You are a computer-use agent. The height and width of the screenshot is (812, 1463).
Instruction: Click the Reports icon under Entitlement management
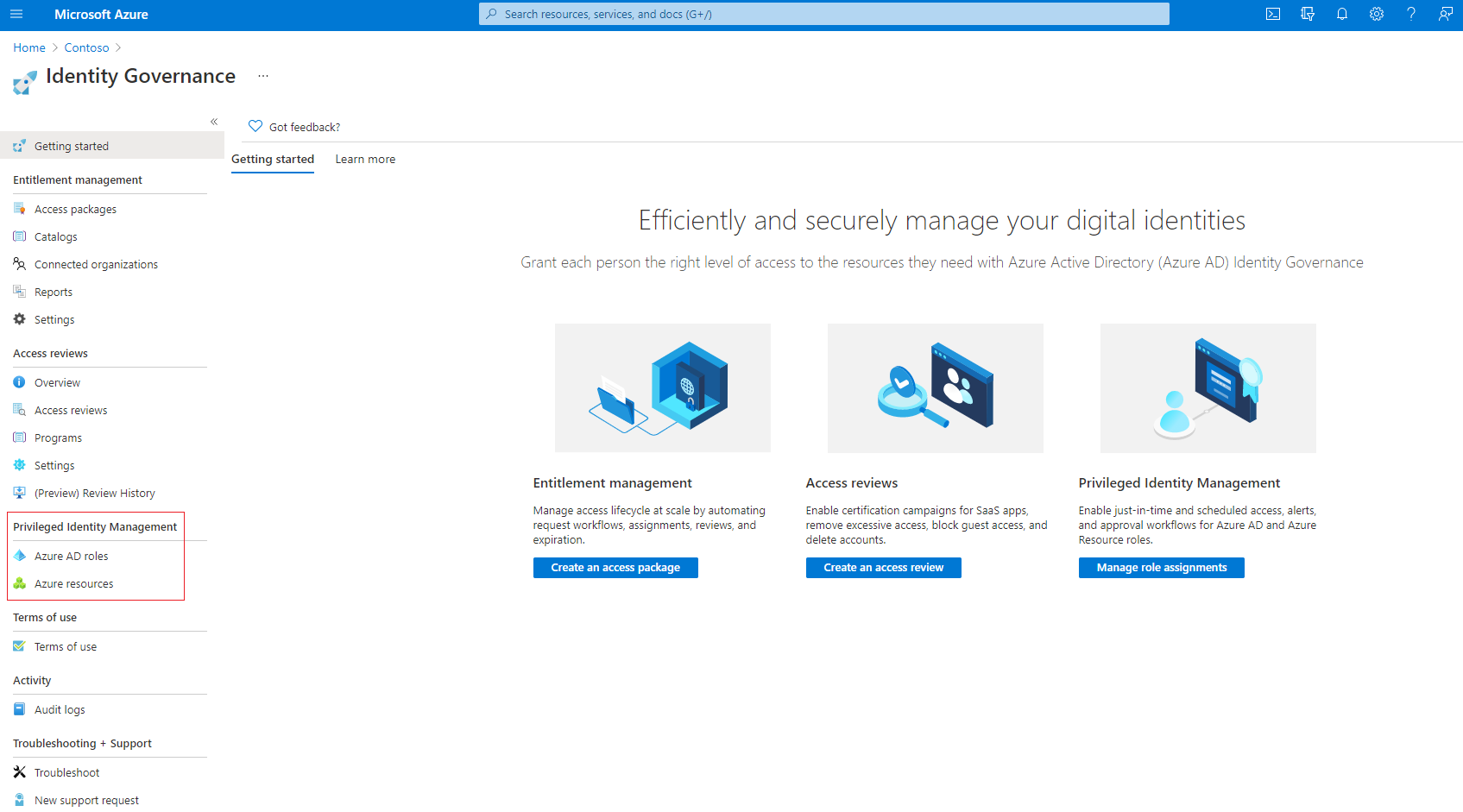(x=20, y=292)
